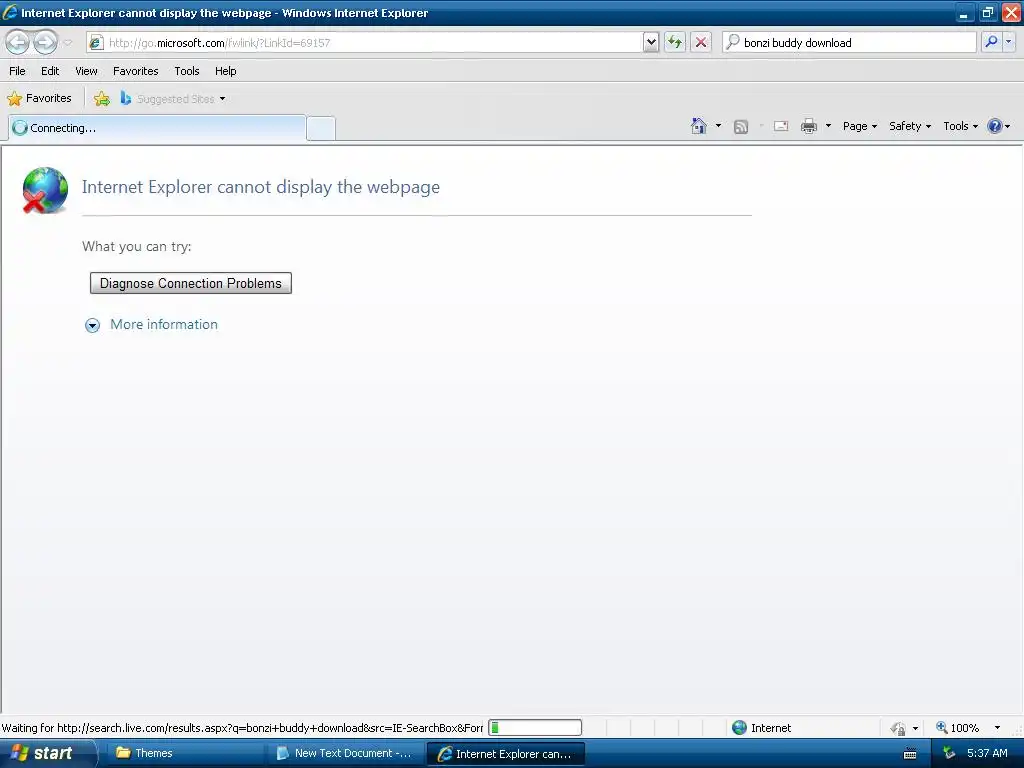Open the protected mode privacy icon
This screenshot has width=1024, height=768.
[899, 728]
